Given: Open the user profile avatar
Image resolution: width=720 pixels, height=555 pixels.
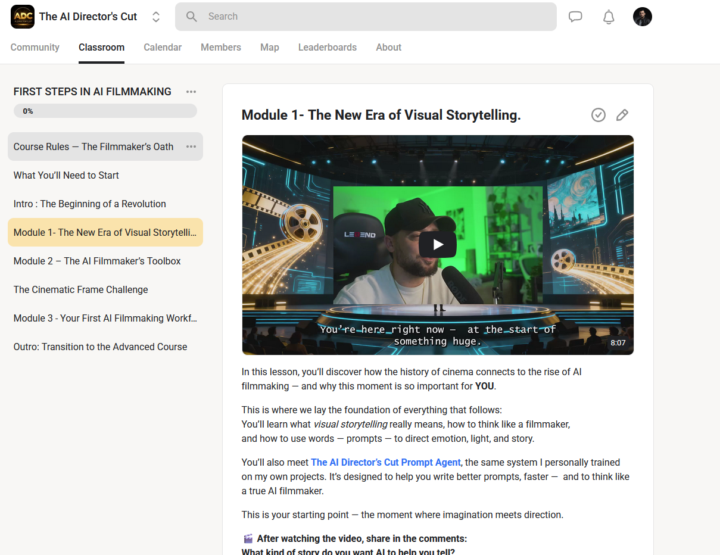Looking at the screenshot, I should tap(642, 17).
